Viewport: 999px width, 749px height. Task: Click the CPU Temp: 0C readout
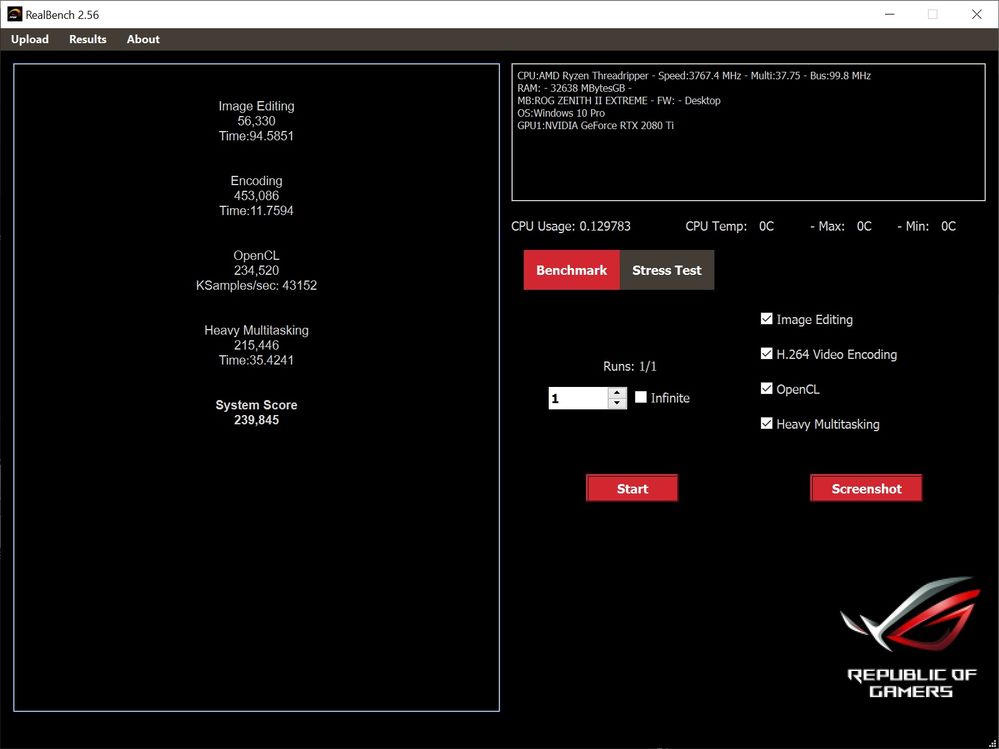pos(729,226)
